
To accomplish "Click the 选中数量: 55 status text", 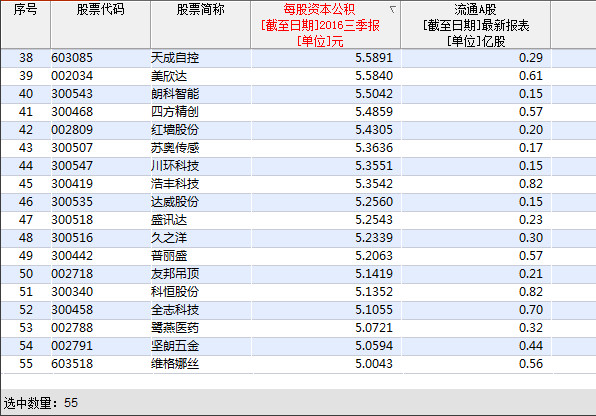I will (41, 403).
